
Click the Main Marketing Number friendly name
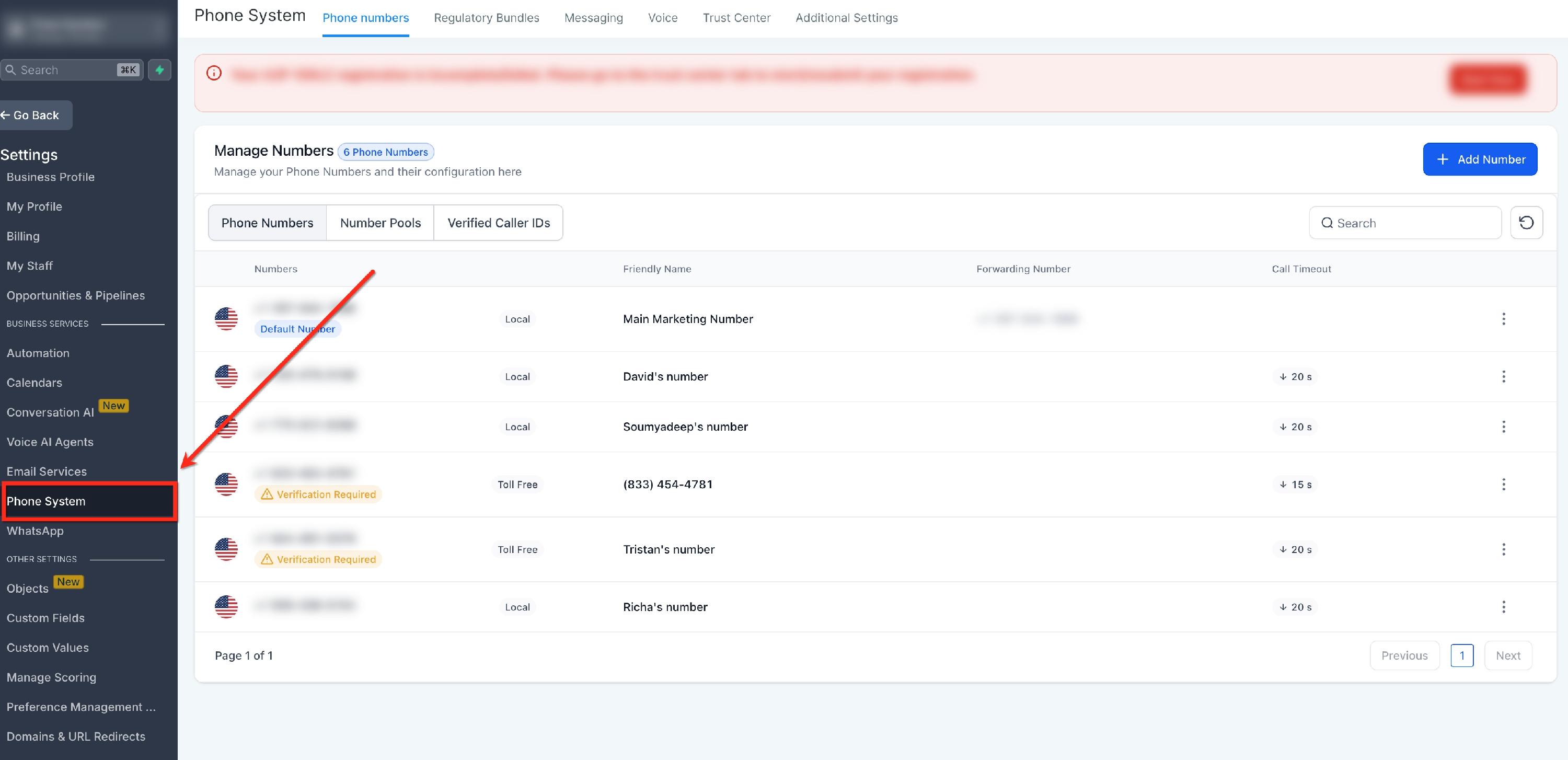(688, 319)
